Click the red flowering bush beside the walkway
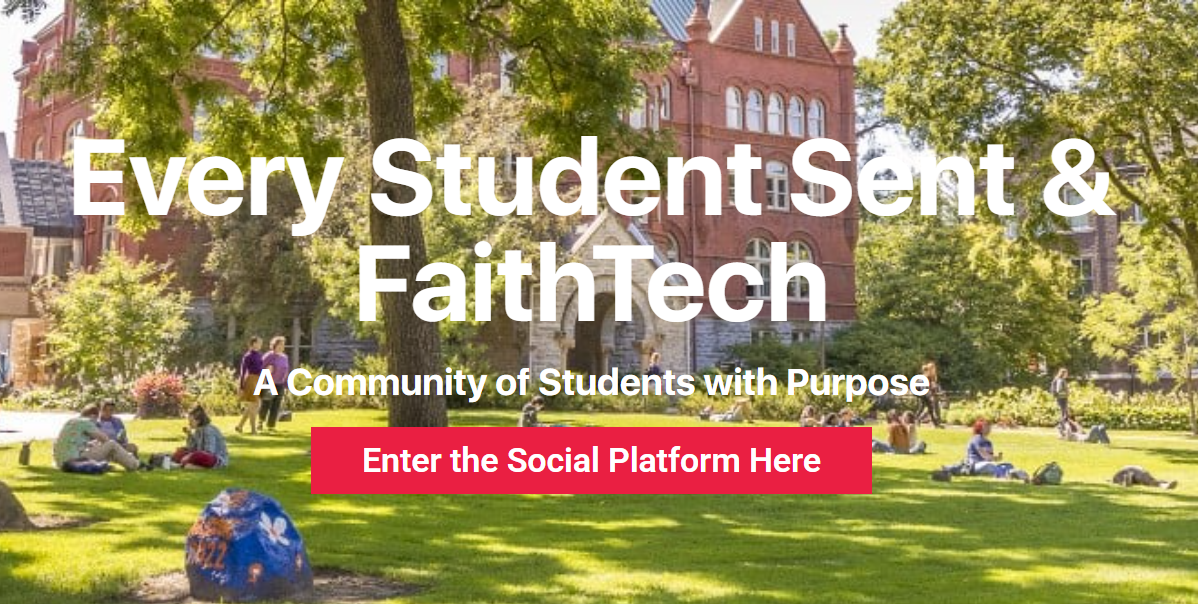The image size is (1198, 604). click(x=160, y=394)
